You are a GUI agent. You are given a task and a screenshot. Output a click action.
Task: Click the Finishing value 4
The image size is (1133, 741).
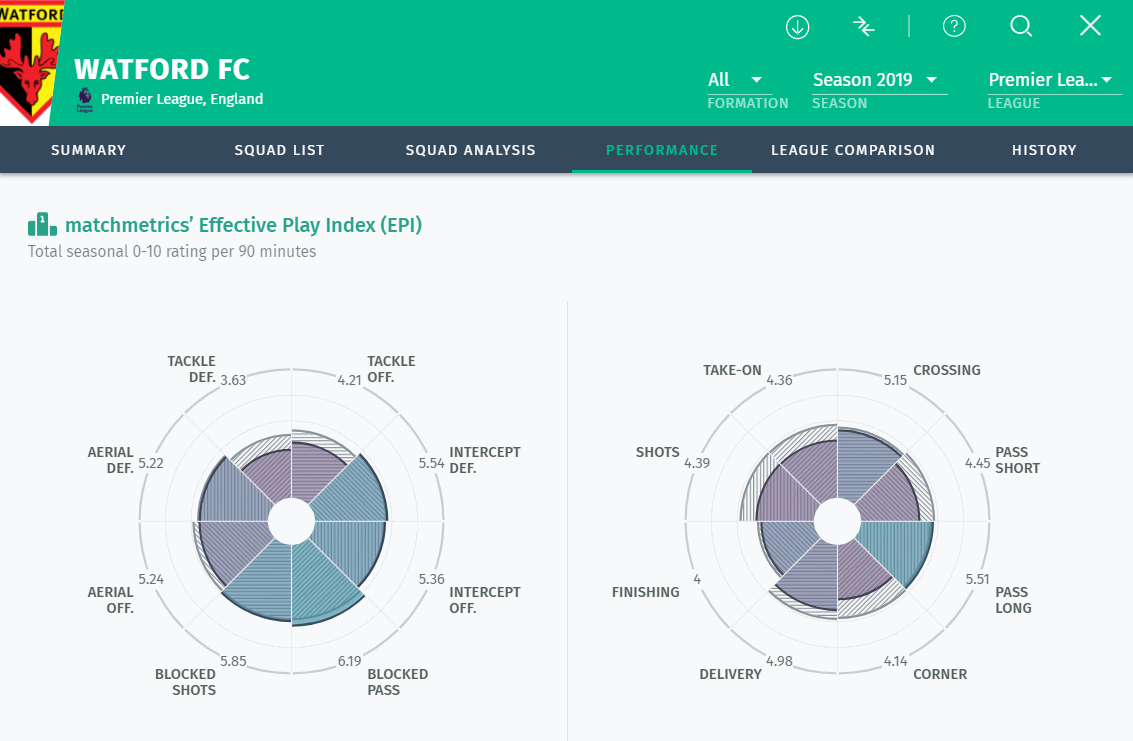[x=697, y=579]
